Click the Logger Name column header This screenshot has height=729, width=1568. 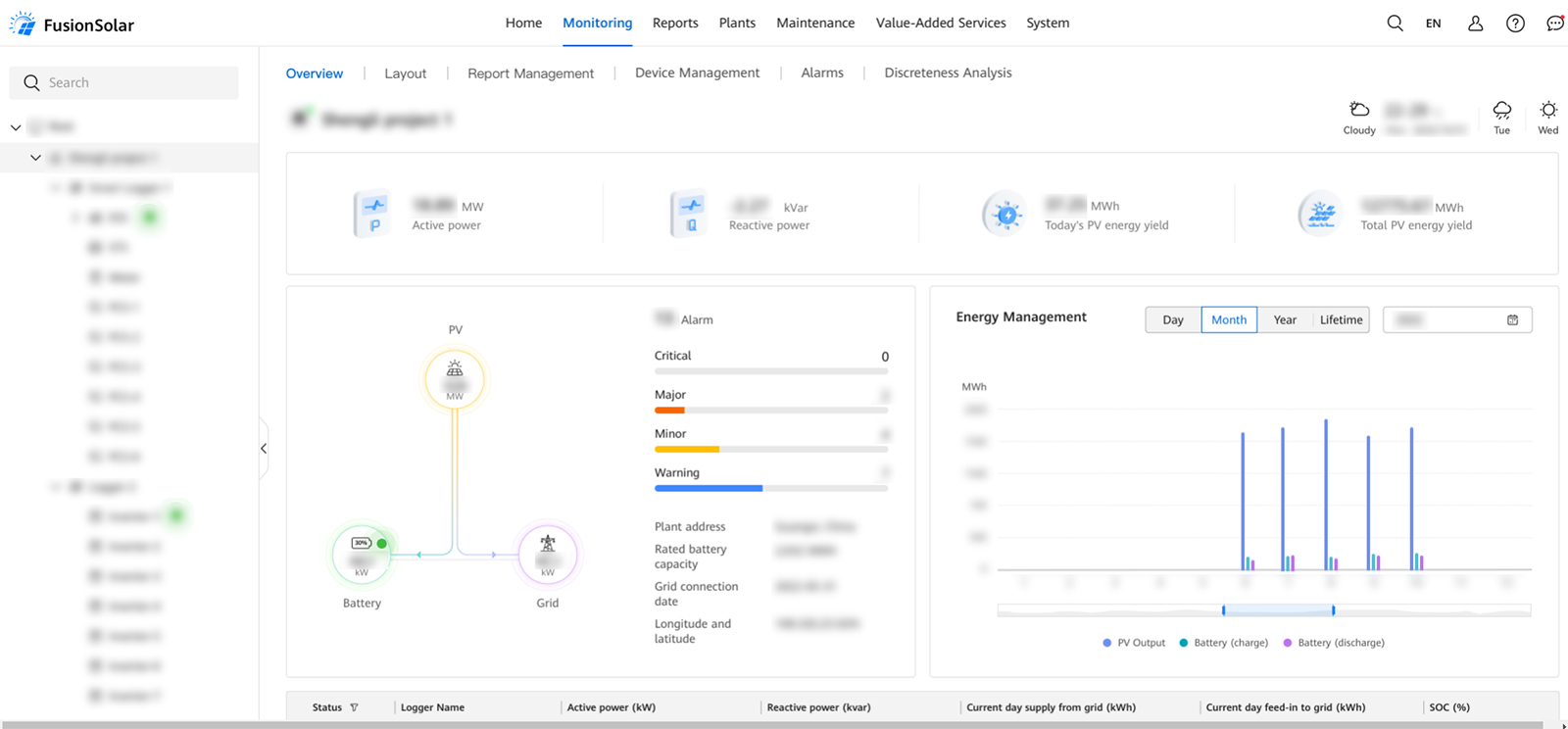point(432,707)
